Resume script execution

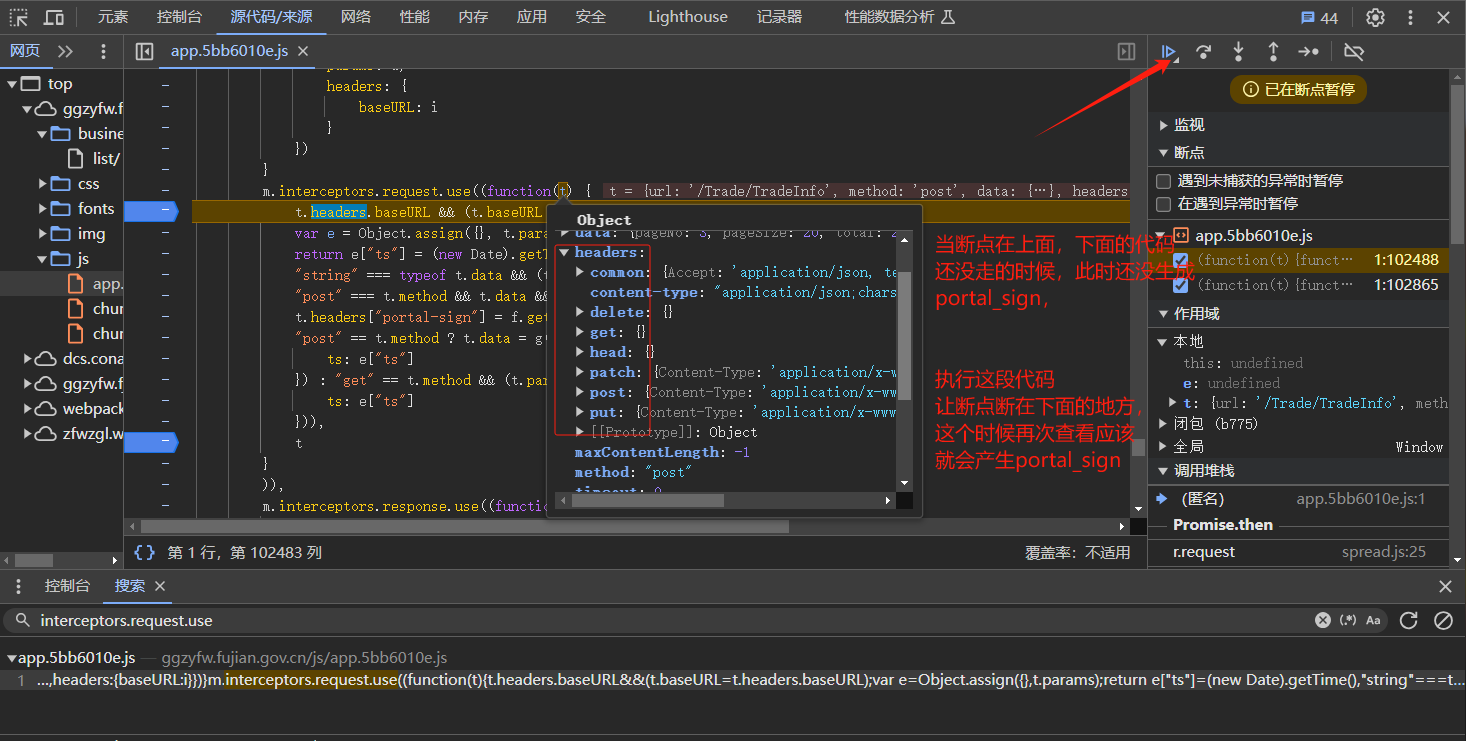[1169, 51]
